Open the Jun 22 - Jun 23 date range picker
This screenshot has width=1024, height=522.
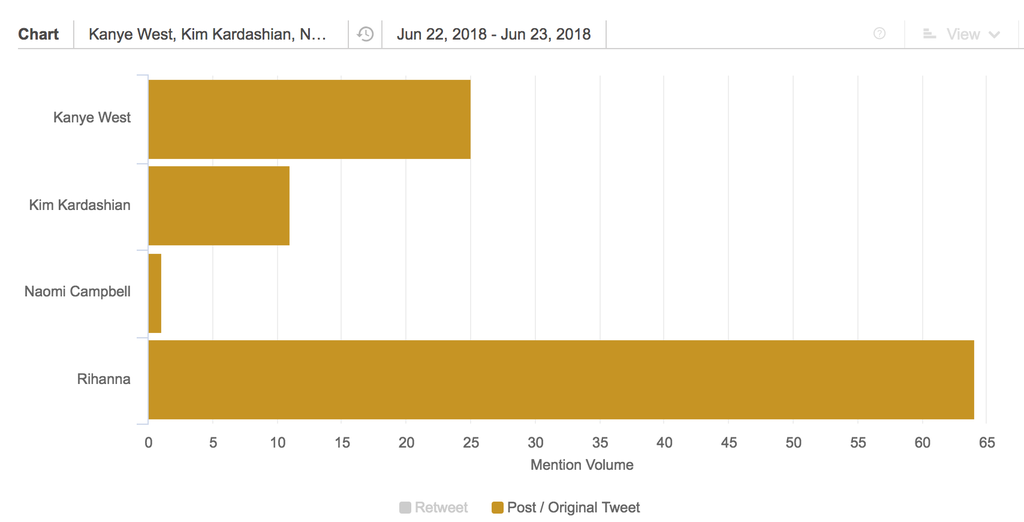494,34
